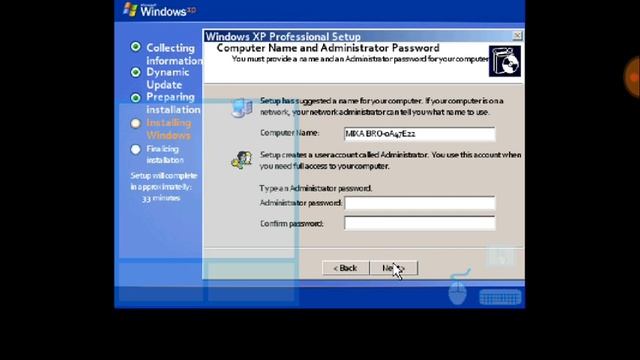This screenshot has height=360, width=640.
Task: Click the user accounts icon
Action: 241,160
